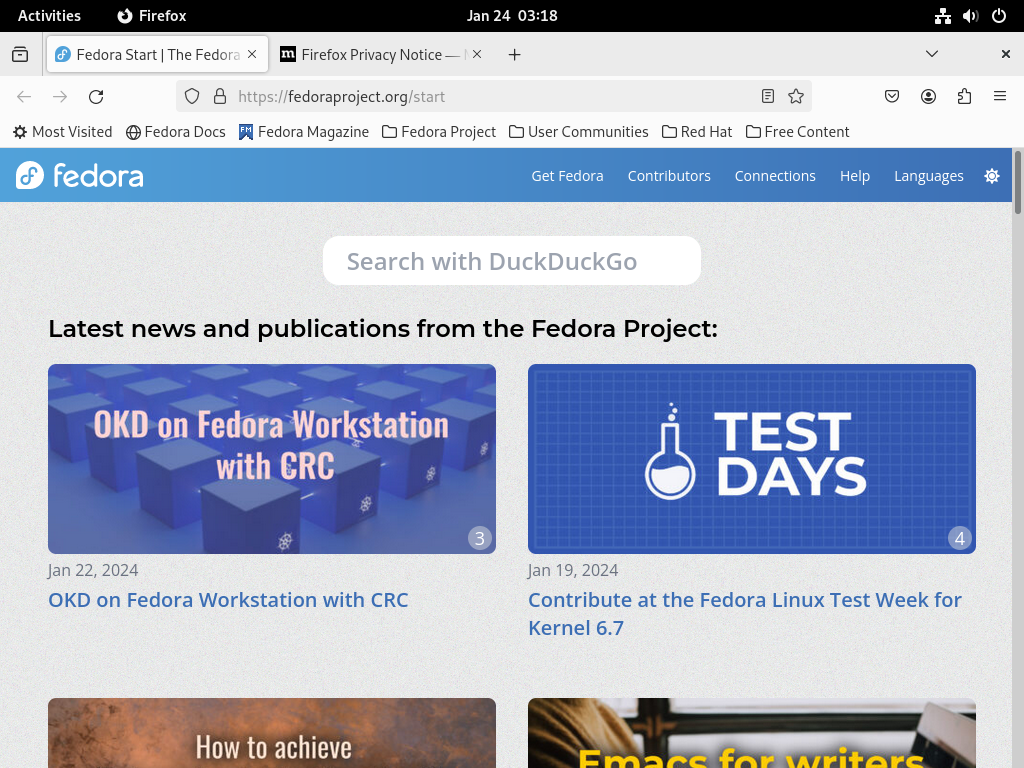Open Get Fedora menu
The image size is (1024, 768).
point(568,176)
